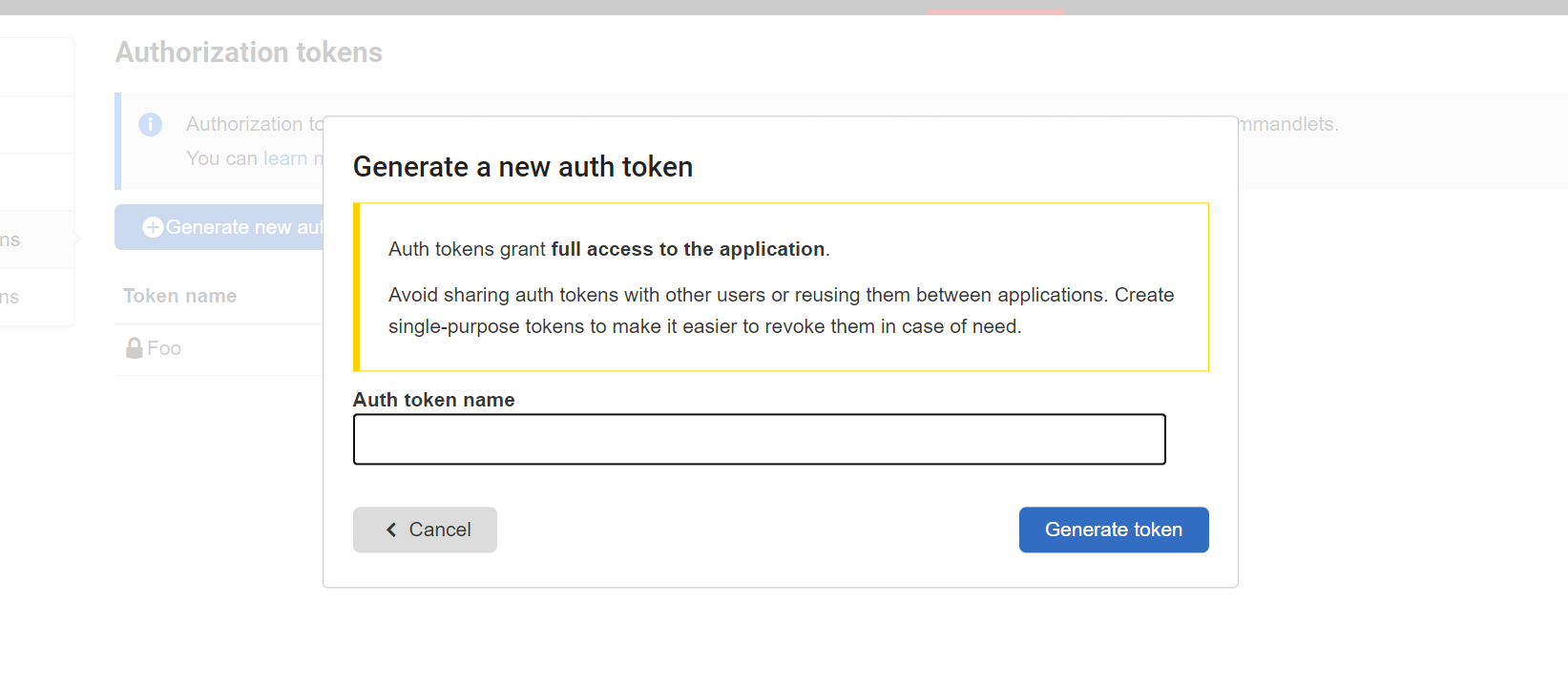Click the 'Auth token name' field label
The height and width of the screenshot is (687, 1568).
coord(434,400)
